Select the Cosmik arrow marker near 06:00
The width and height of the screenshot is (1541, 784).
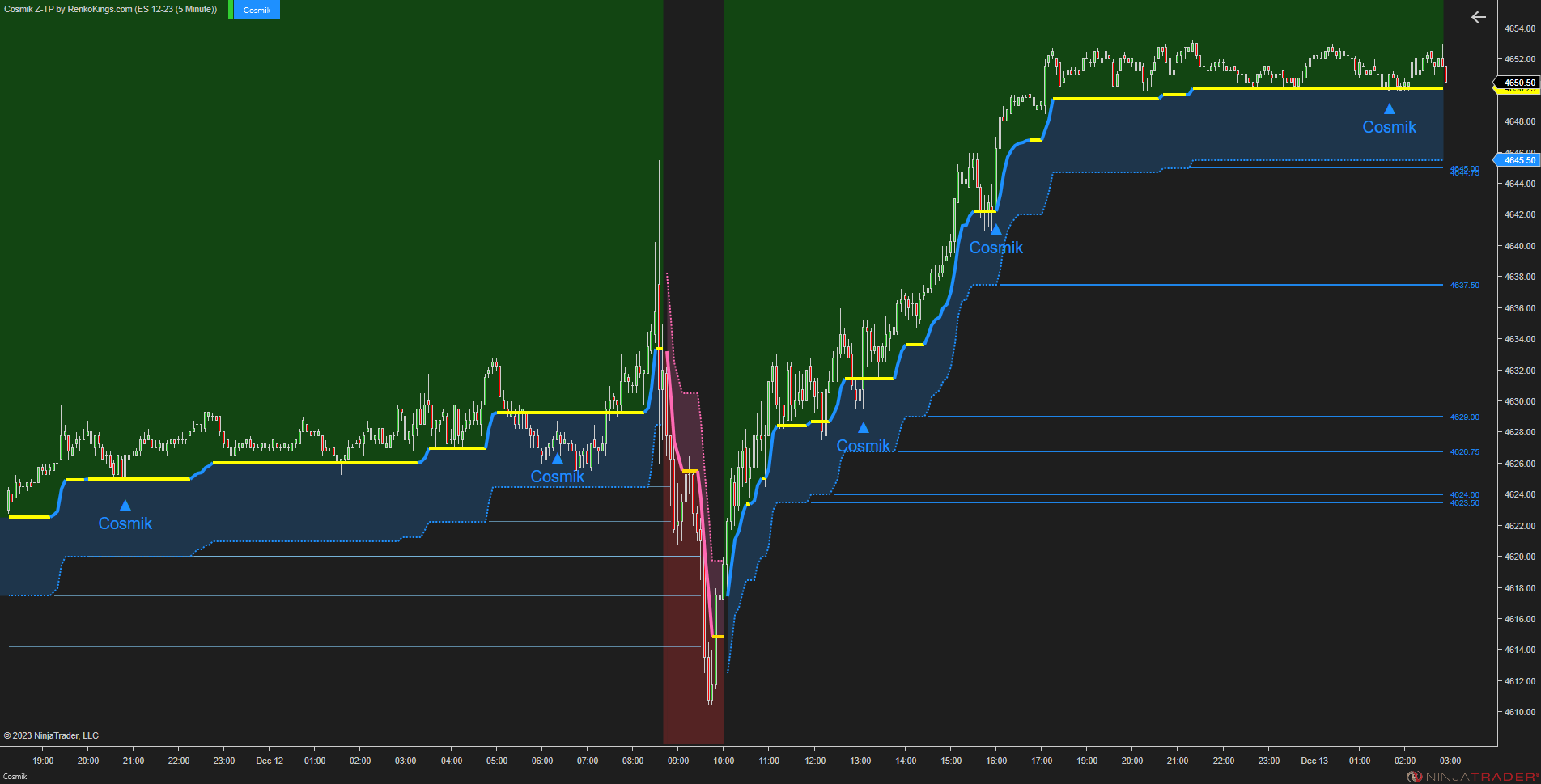pos(556,458)
